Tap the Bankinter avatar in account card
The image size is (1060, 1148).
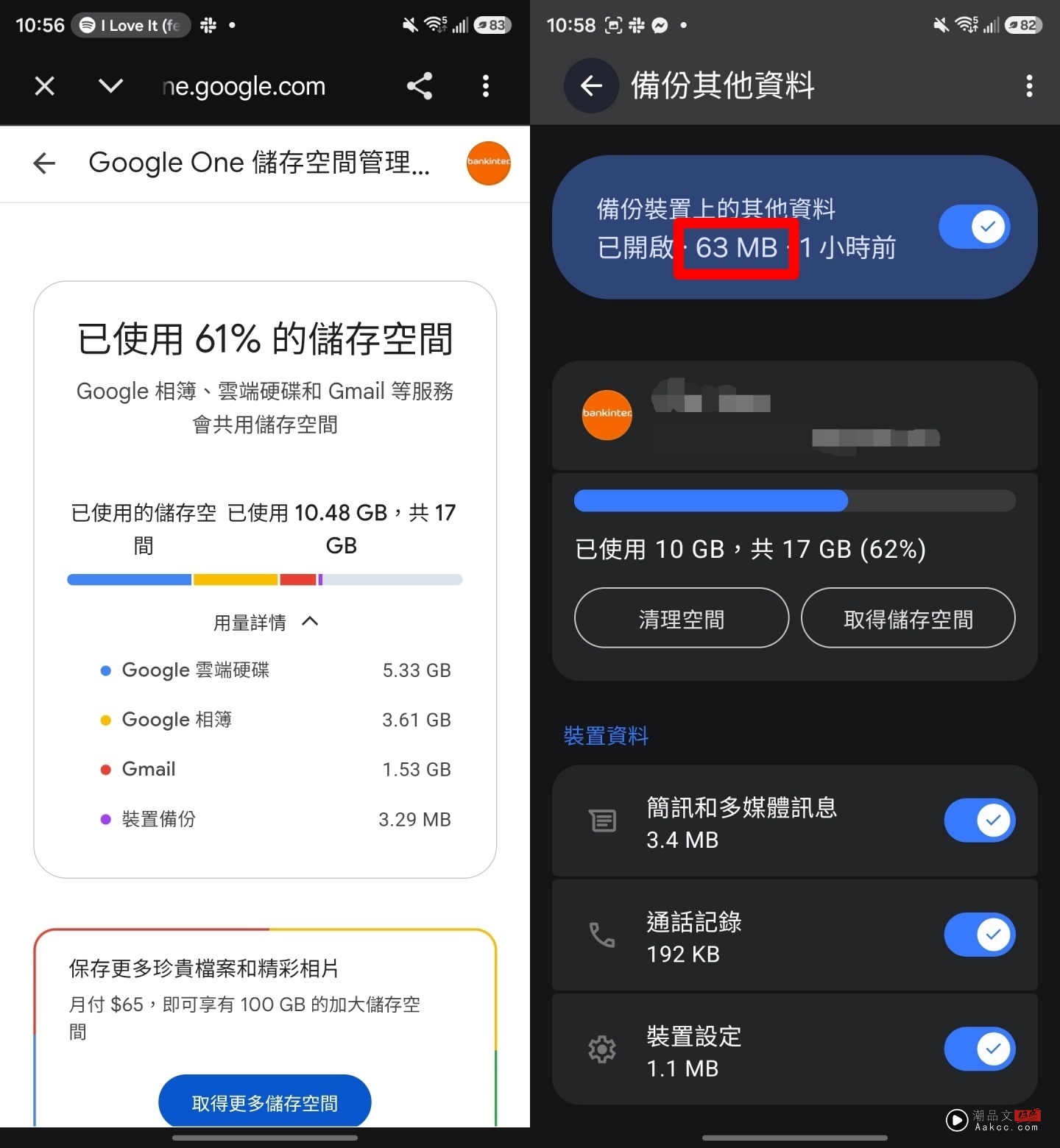[607, 415]
